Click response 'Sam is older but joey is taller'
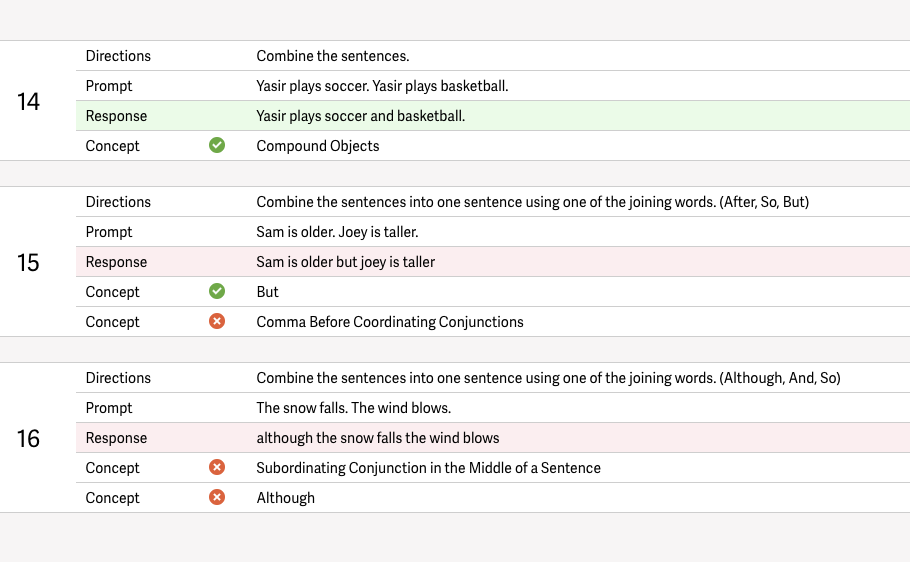 pos(345,262)
